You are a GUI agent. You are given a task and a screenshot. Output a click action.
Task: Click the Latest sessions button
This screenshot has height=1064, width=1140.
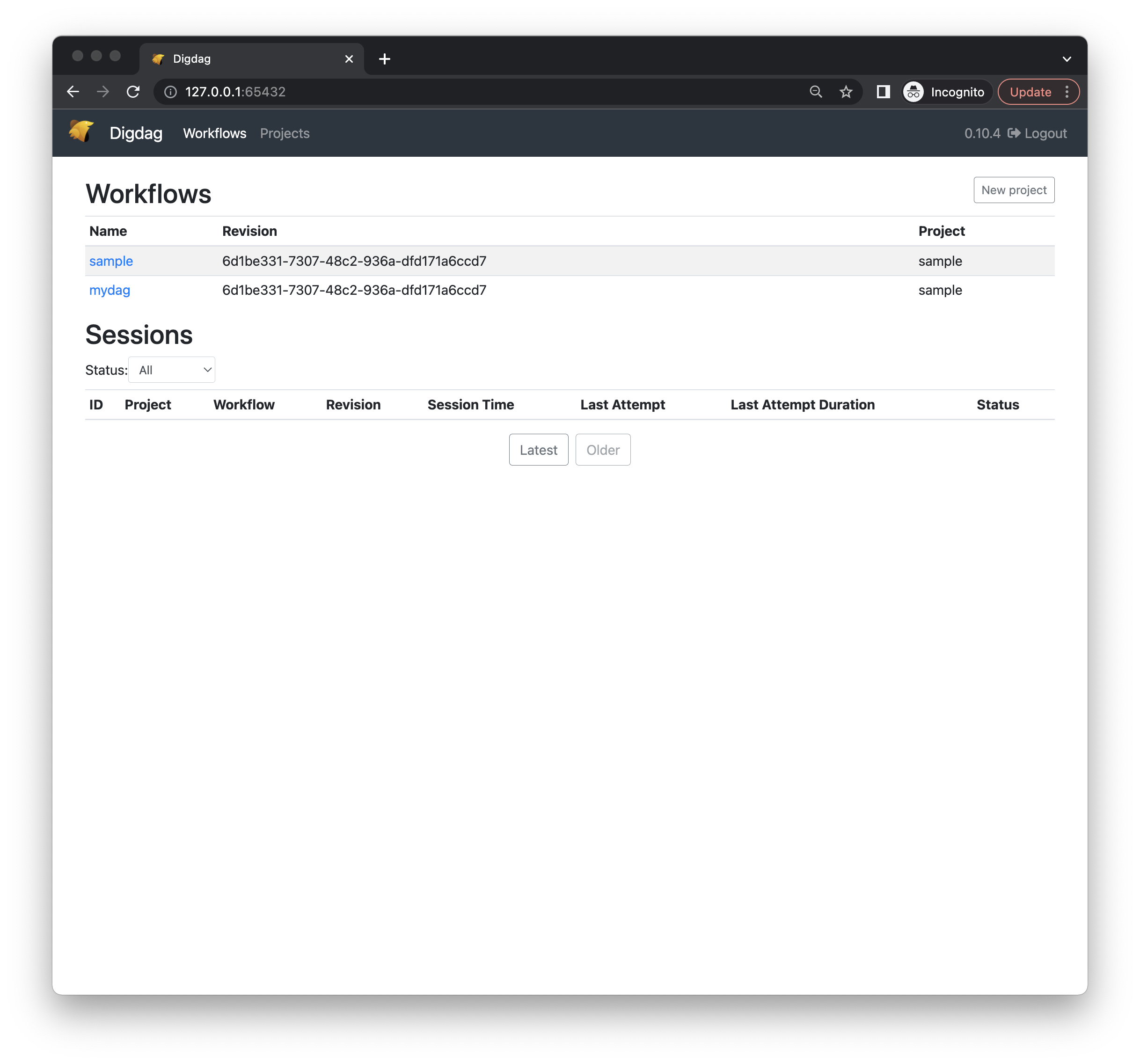tap(538, 450)
